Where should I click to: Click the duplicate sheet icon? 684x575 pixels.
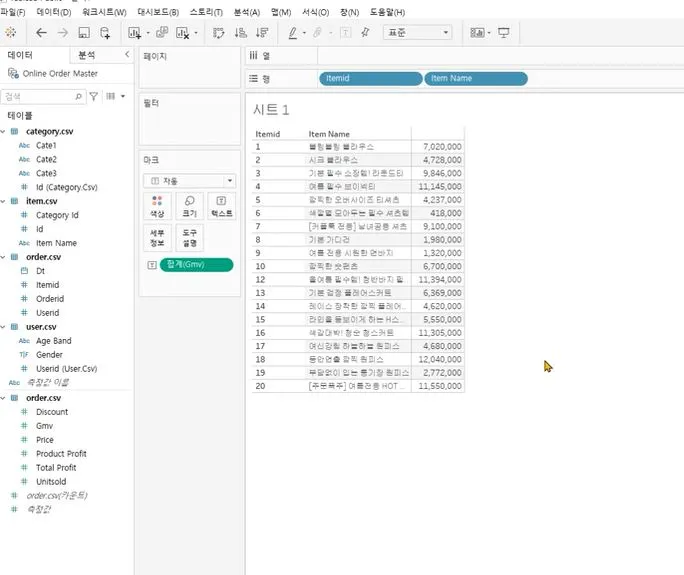pyautogui.click(x=162, y=33)
